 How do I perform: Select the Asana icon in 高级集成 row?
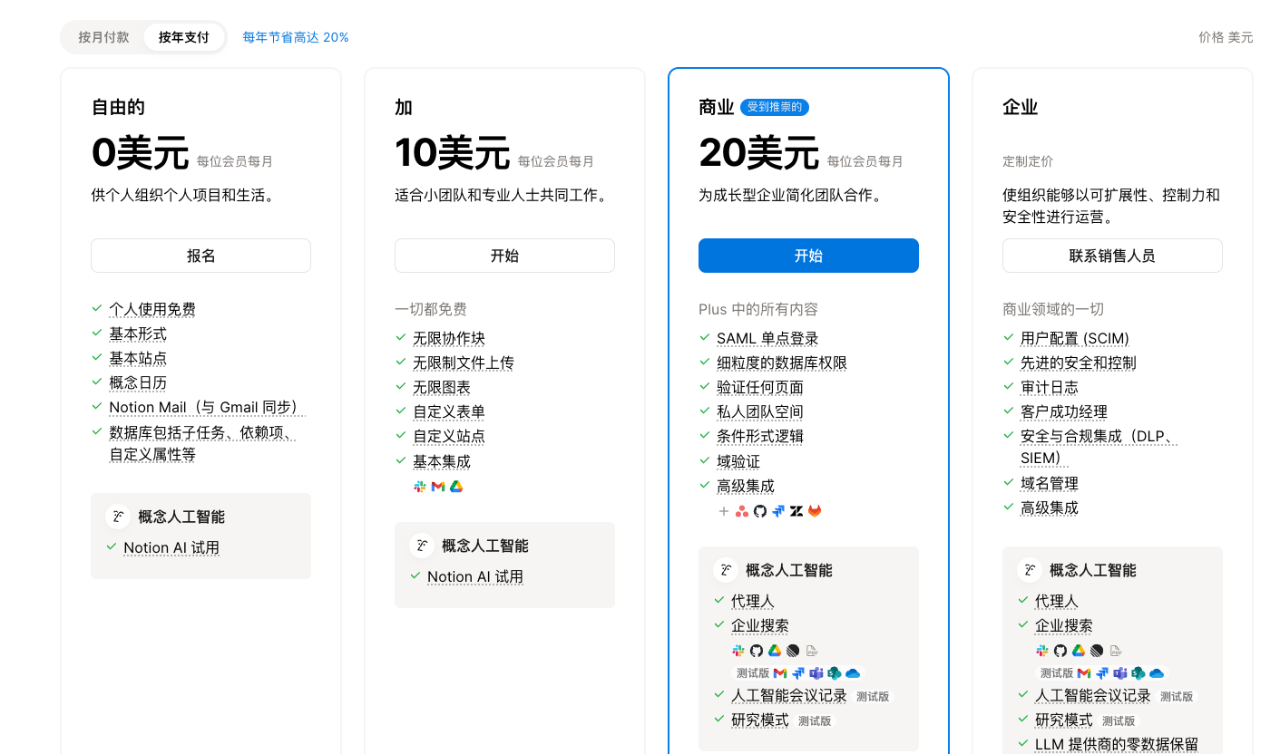coord(742,511)
